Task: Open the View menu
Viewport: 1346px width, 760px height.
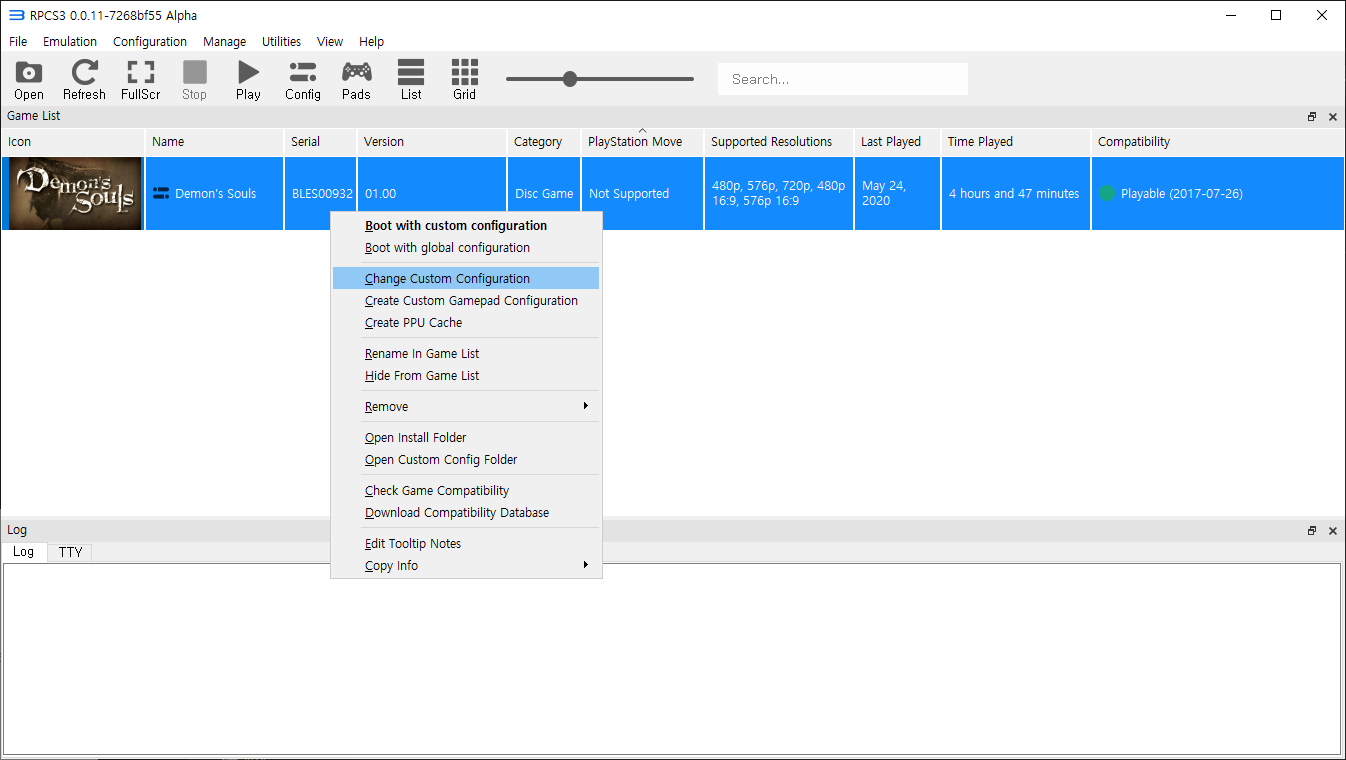Action: coord(330,42)
